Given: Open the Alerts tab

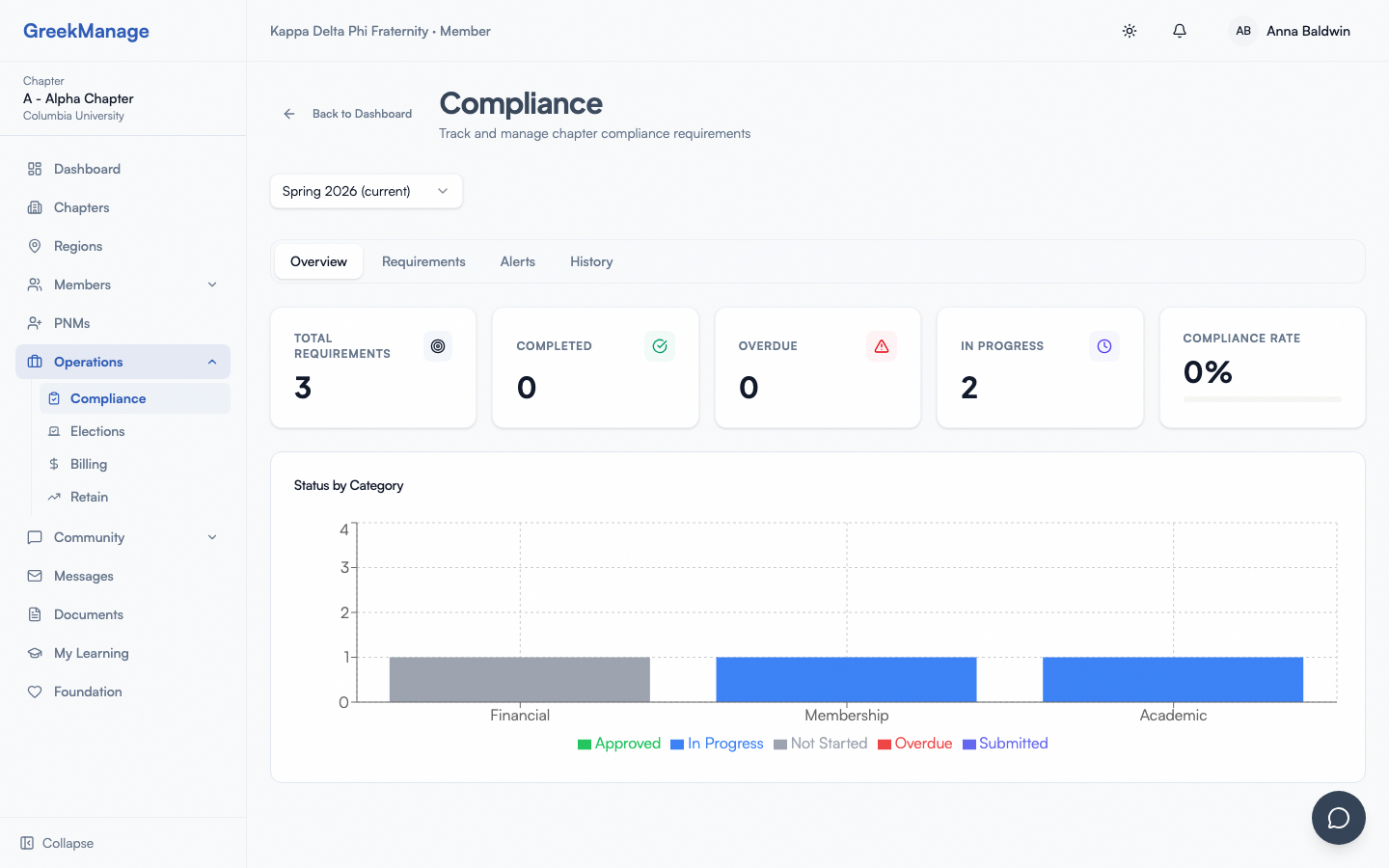Looking at the screenshot, I should click(x=517, y=261).
